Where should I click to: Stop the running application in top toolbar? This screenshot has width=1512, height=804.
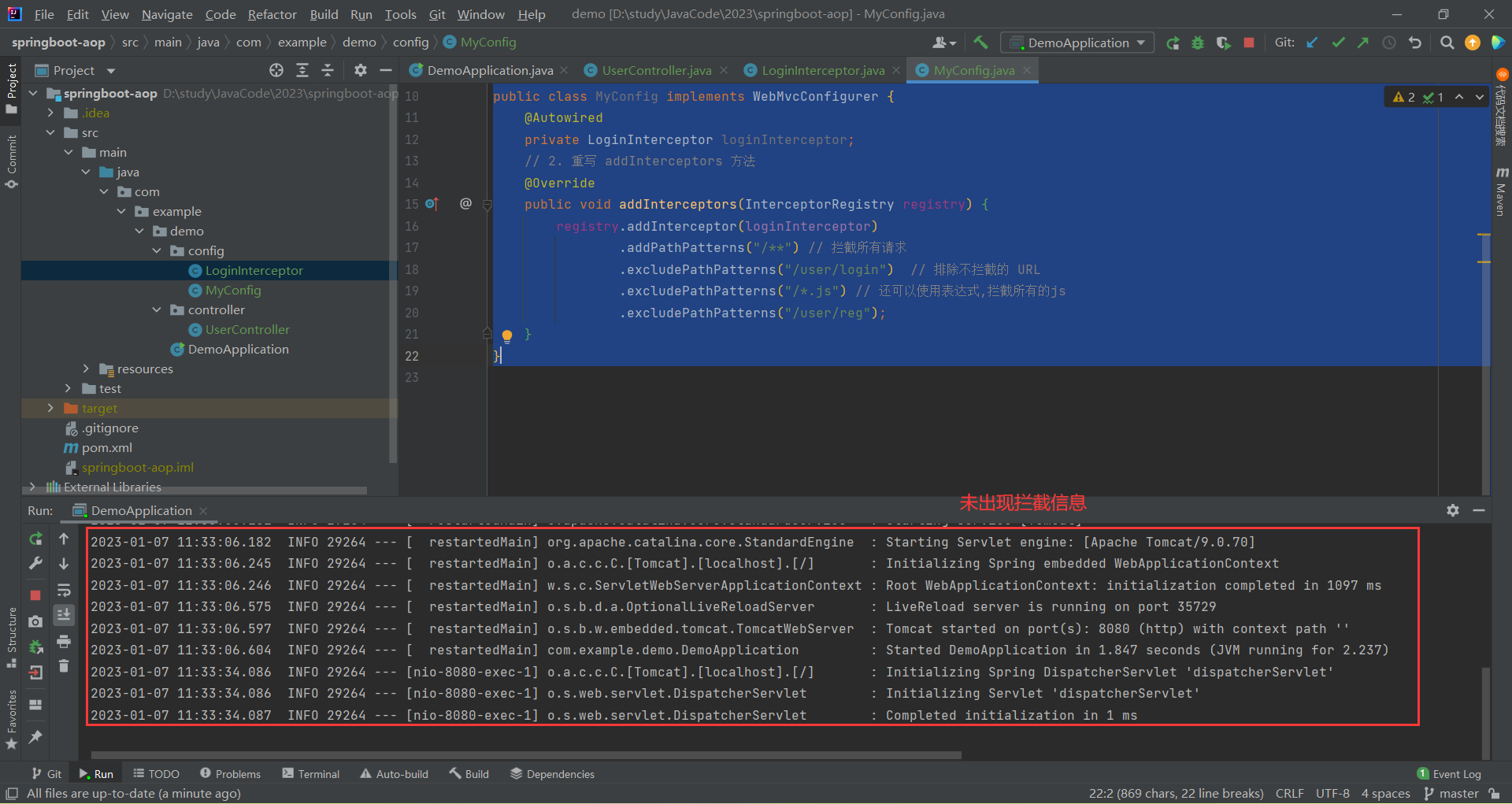[1248, 43]
